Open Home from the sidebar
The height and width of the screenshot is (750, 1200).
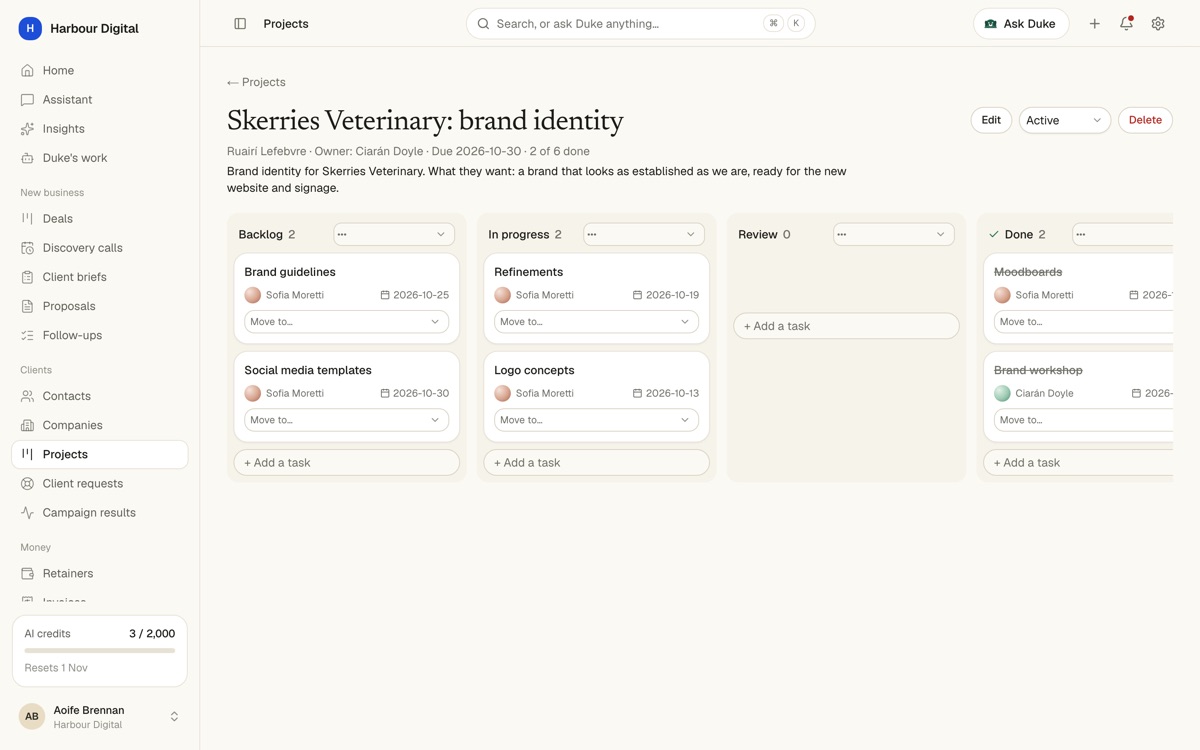click(100, 71)
